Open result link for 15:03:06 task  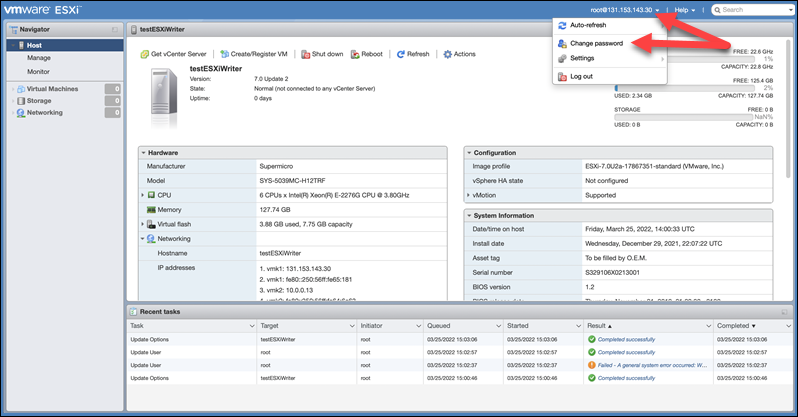point(626,339)
